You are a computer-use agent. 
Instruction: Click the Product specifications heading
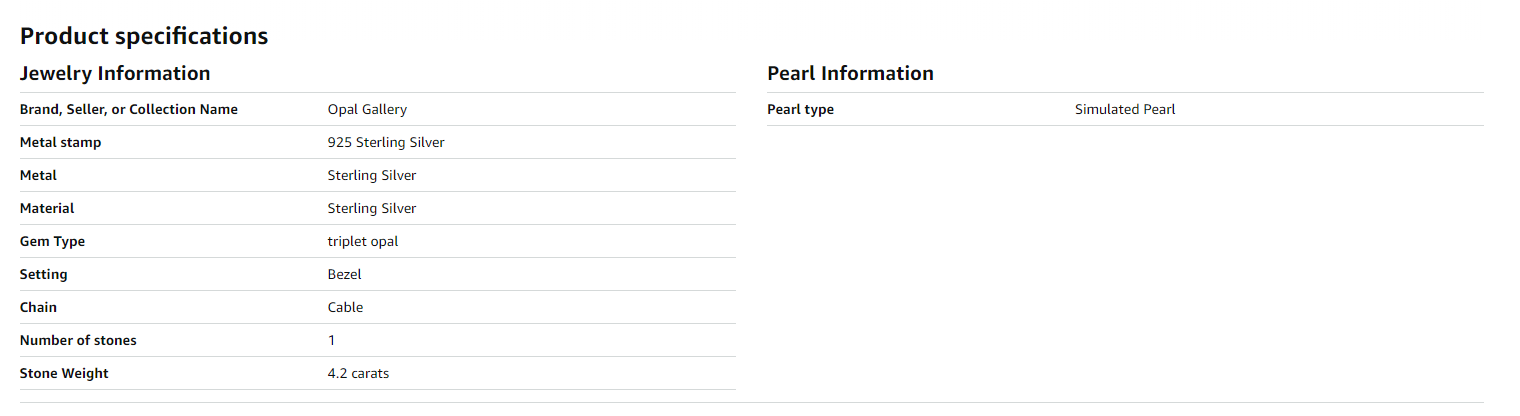point(144,37)
